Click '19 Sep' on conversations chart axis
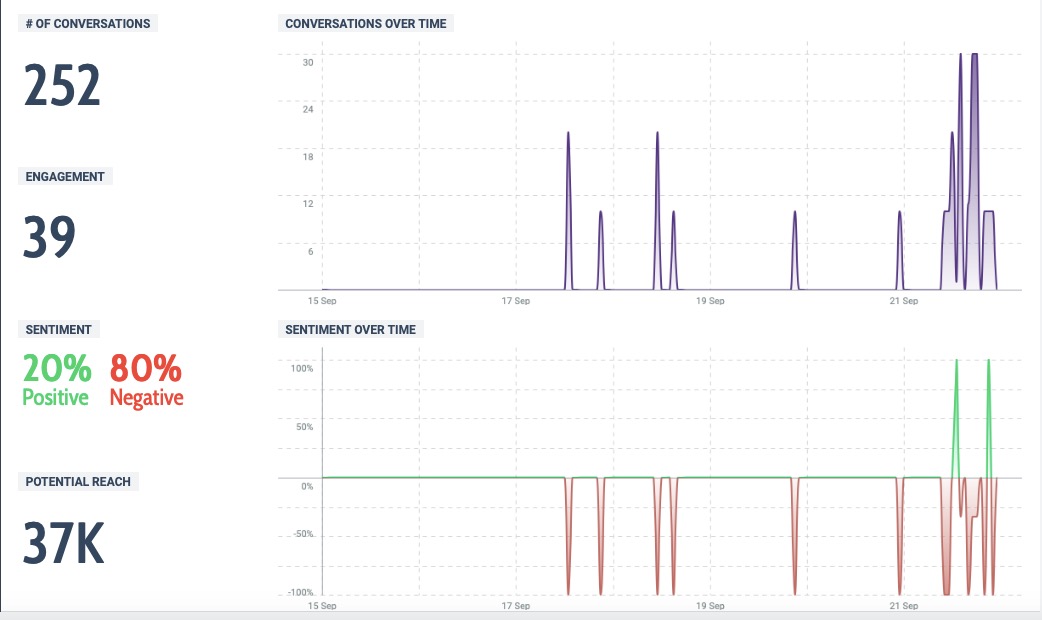 (709, 300)
